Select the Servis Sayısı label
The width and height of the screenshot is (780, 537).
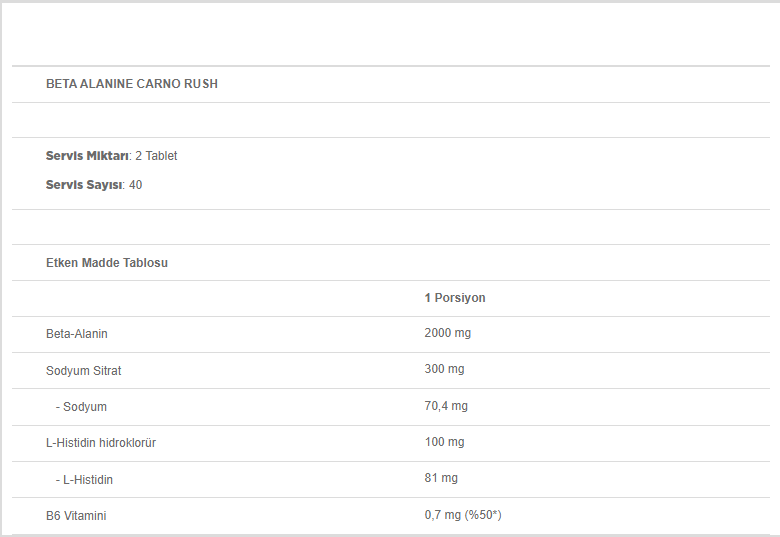click(x=84, y=185)
